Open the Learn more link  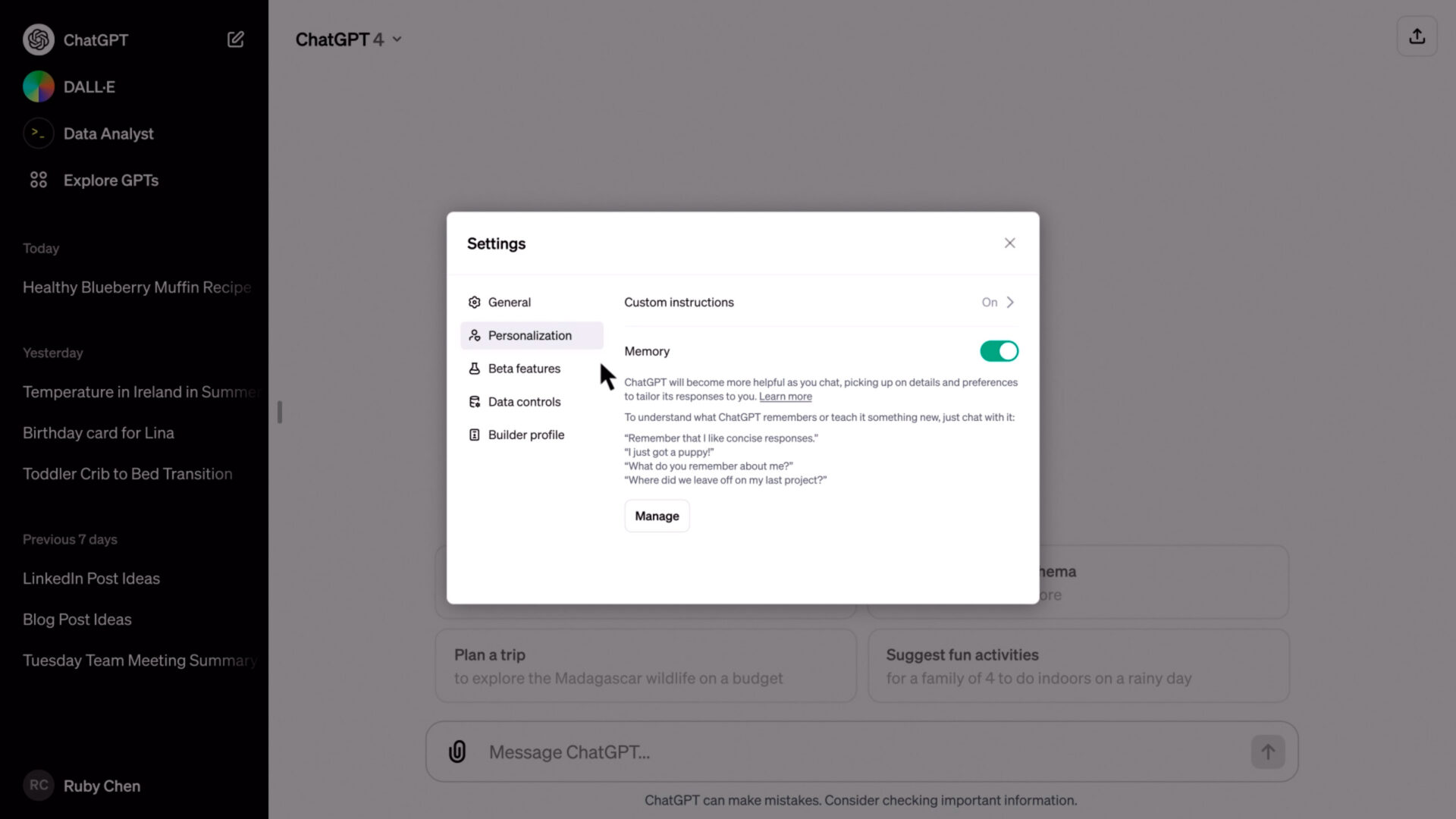[785, 396]
